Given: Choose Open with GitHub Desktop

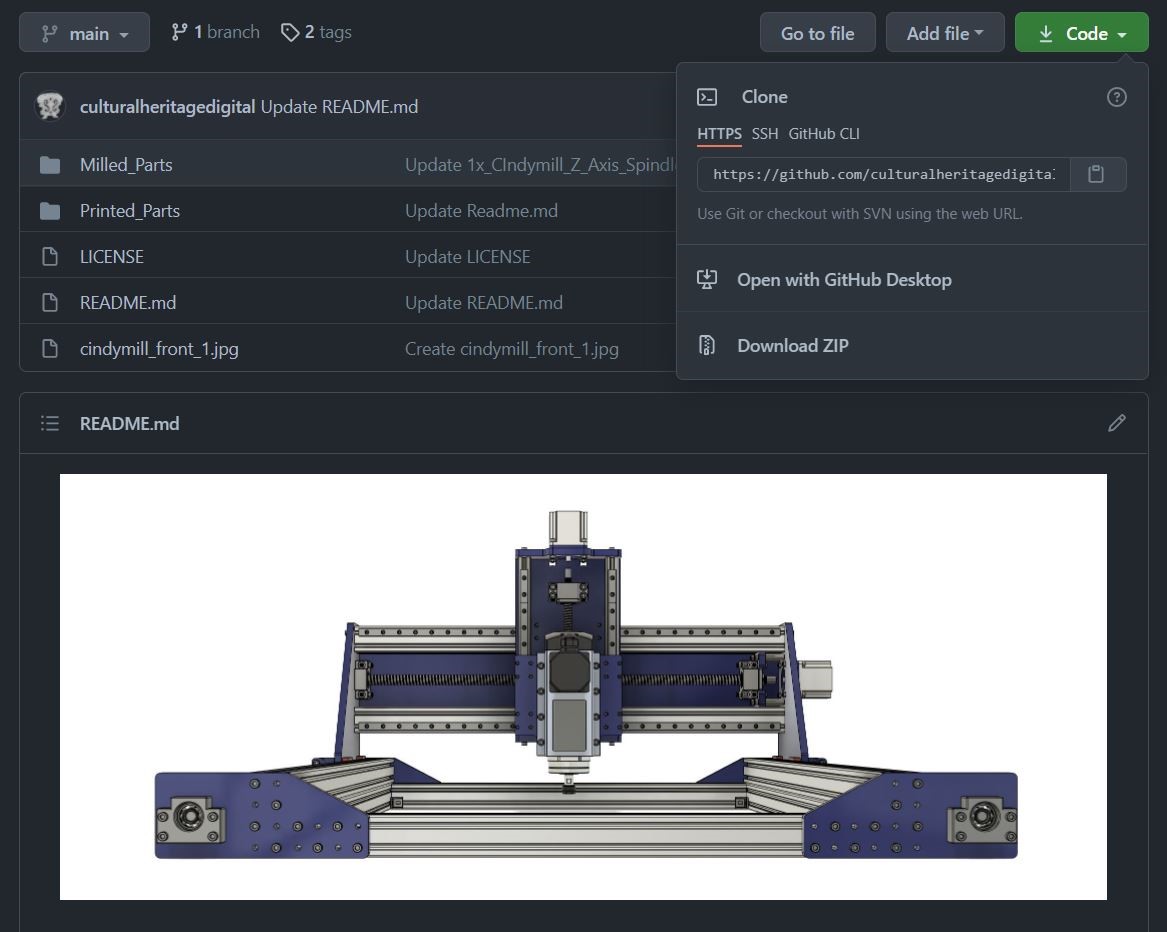Looking at the screenshot, I should [843, 280].
